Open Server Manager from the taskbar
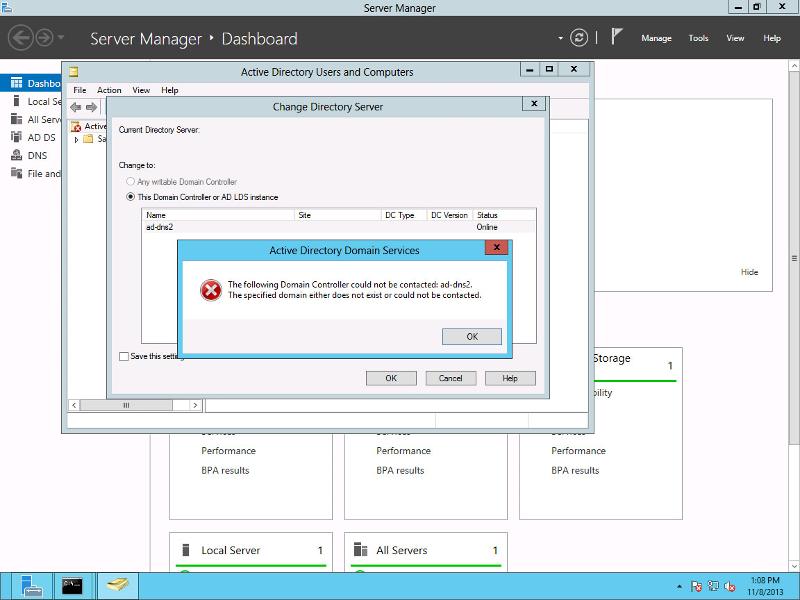Screen dimensions: 800x600 tap(32, 586)
